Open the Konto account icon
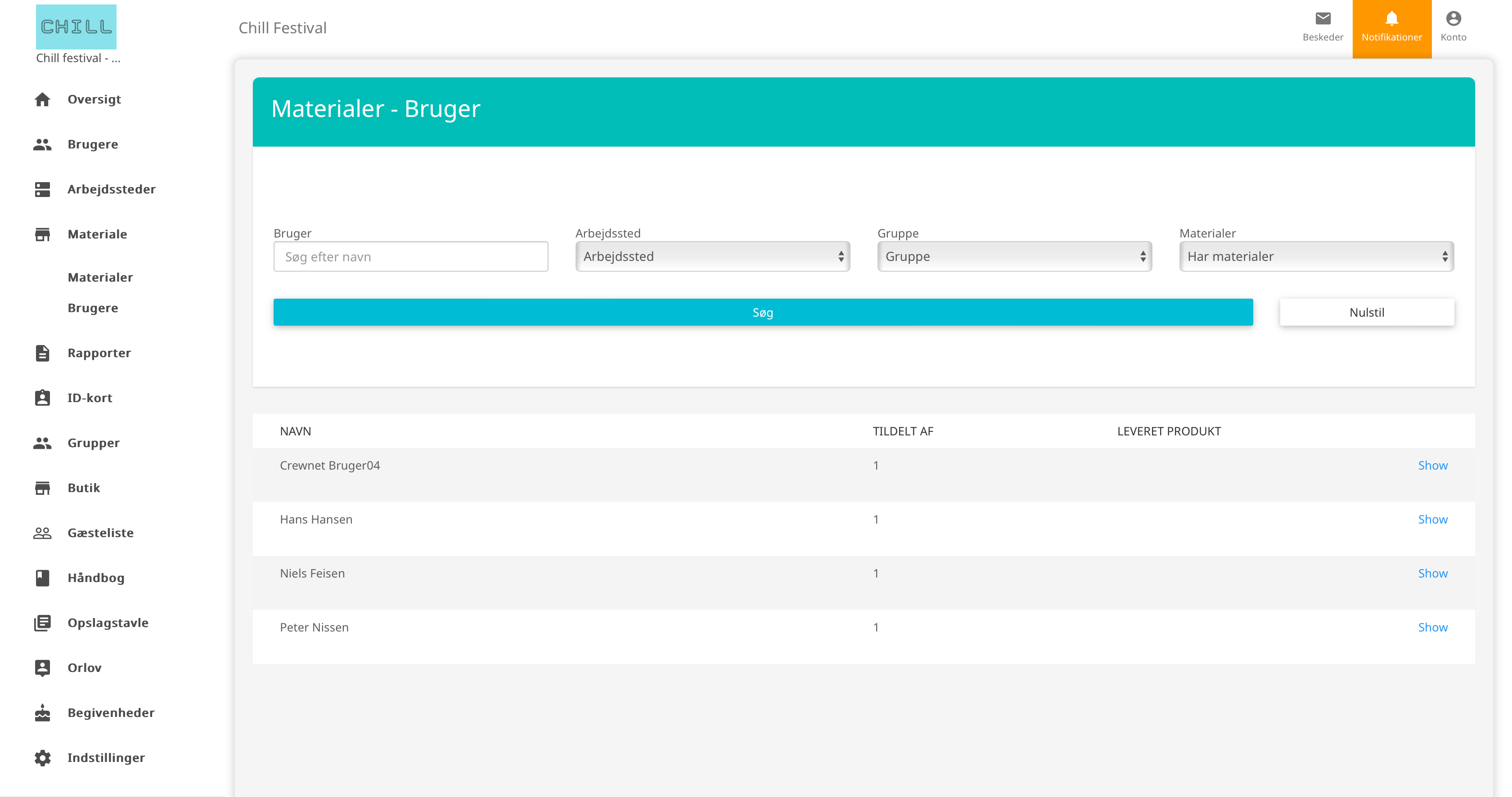The height and width of the screenshot is (797, 1512). coord(1453,19)
